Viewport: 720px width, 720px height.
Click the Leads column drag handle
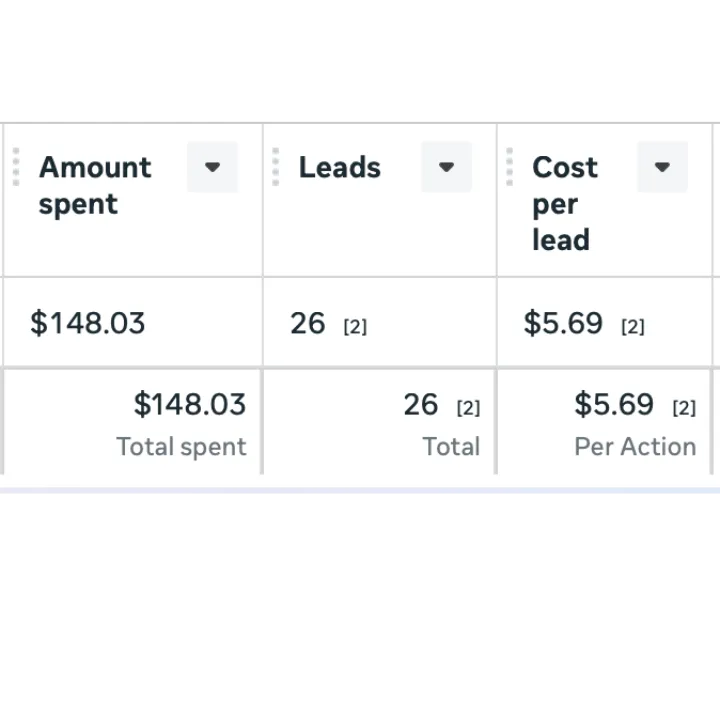pos(275,167)
